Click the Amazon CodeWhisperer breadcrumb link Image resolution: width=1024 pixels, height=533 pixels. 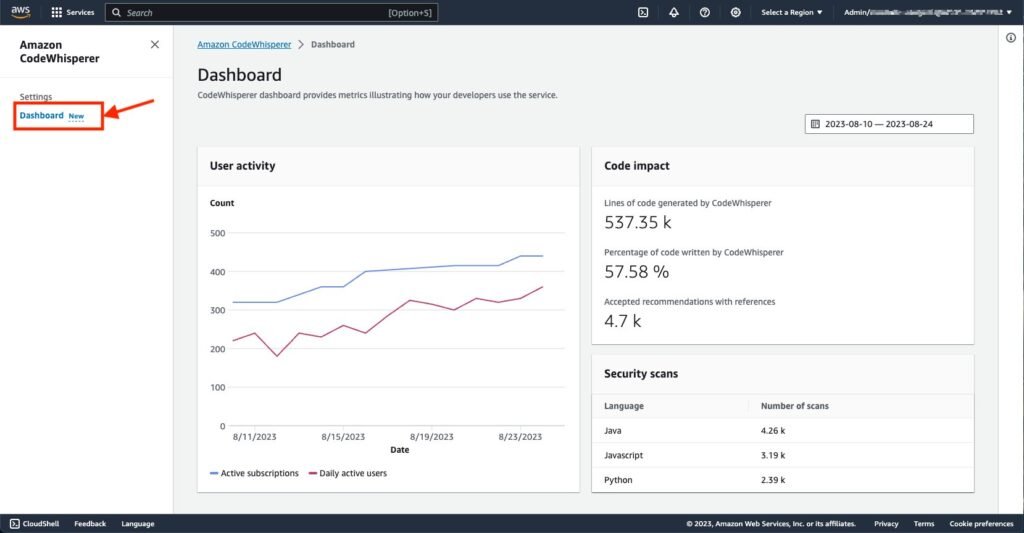(x=244, y=45)
